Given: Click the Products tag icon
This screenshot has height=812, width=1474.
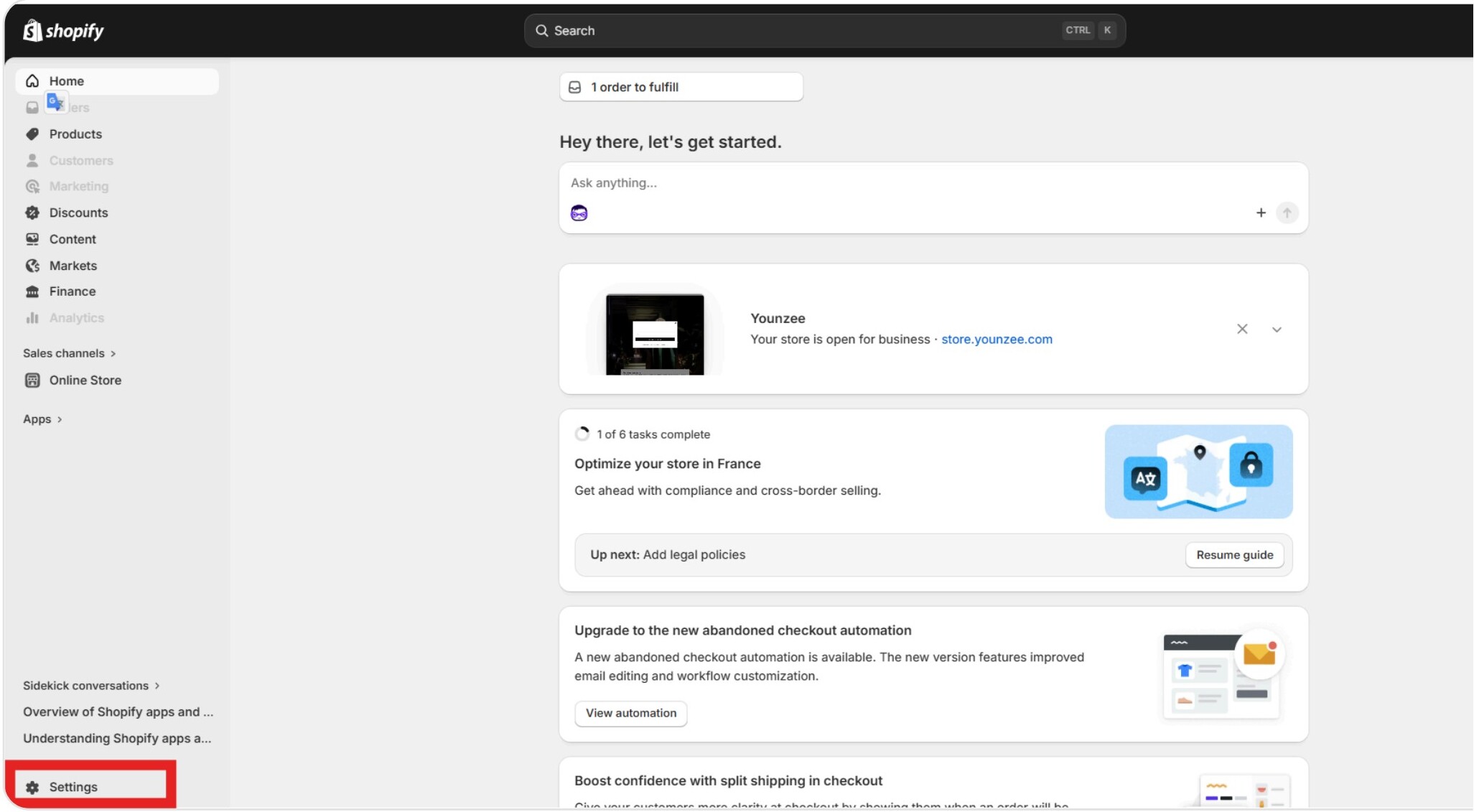Looking at the screenshot, I should pyautogui.click(x=32, y=134).
